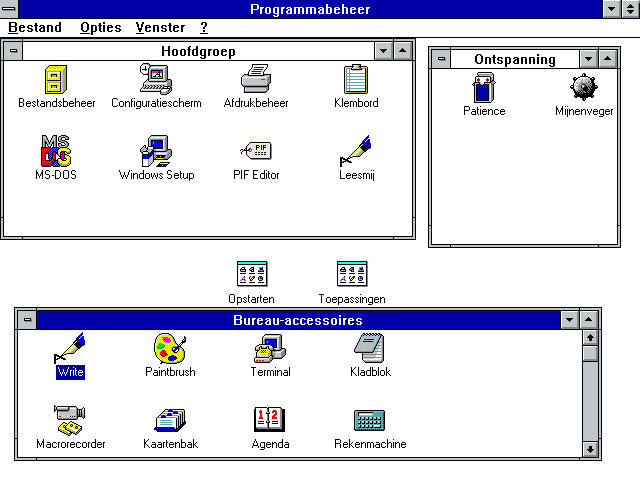Click the Ontspanning title bar
The image size is (640, 480).
515,59
